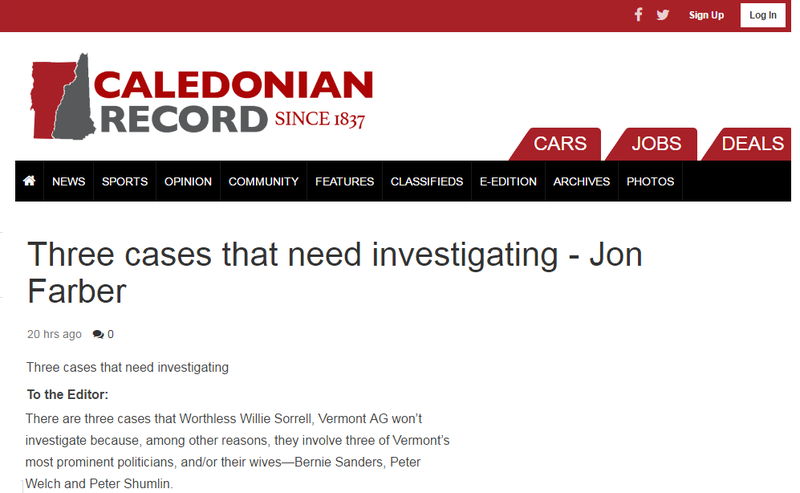Click the Caledonian Record logo
This screenshot has width=800, height=493.
tap(202, 96)
